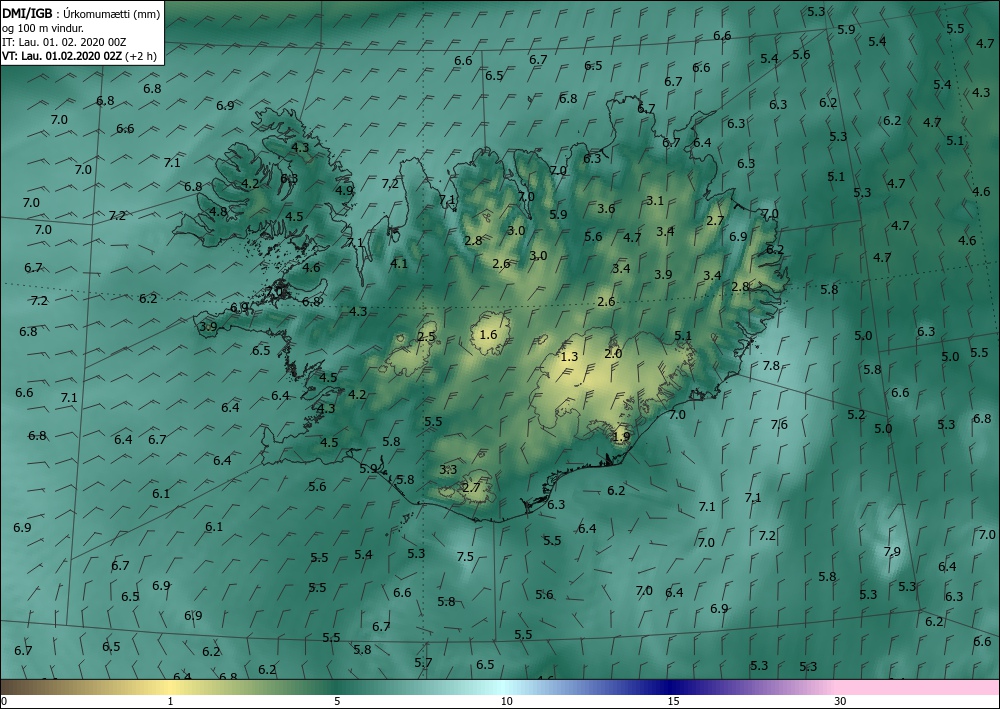Click the "3.6" value in north Iceland
1000x709 pixels.
tap(606, 208)
